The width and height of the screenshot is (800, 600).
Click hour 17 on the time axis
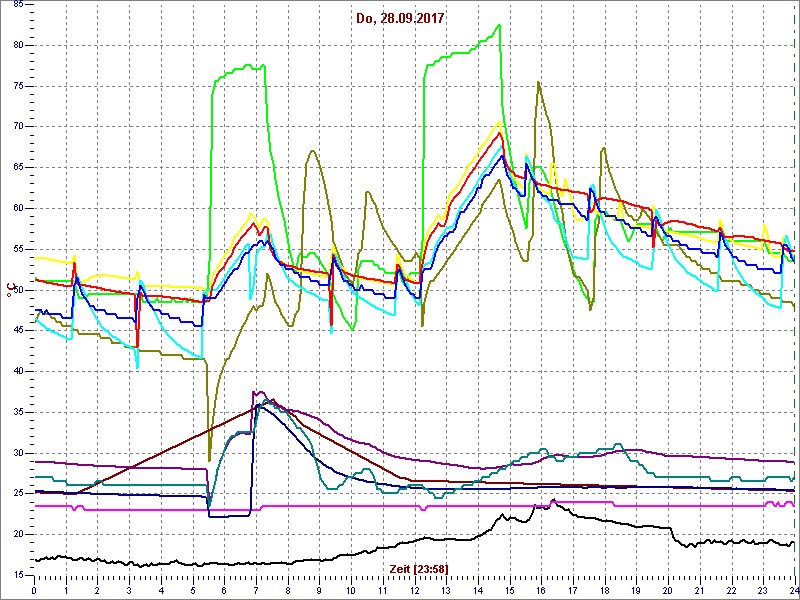572,590
